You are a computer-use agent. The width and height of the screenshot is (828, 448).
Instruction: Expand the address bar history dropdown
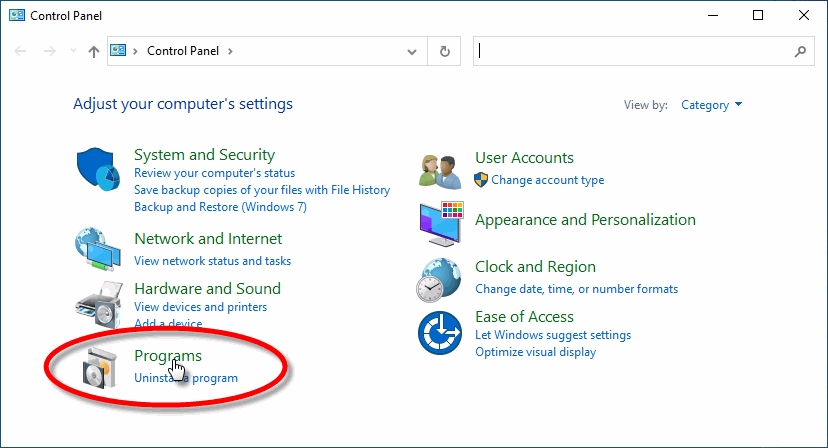point(413,51)
